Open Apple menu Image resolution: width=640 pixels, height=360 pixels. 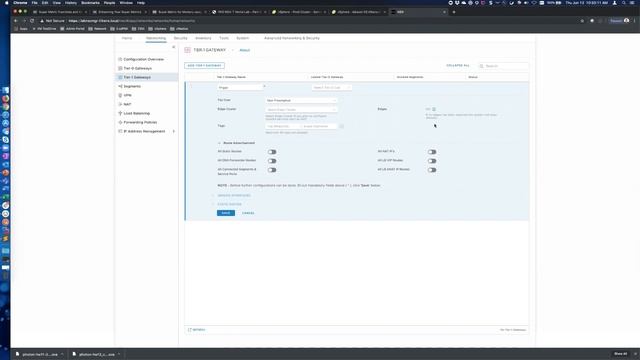(x=6, y=2)
